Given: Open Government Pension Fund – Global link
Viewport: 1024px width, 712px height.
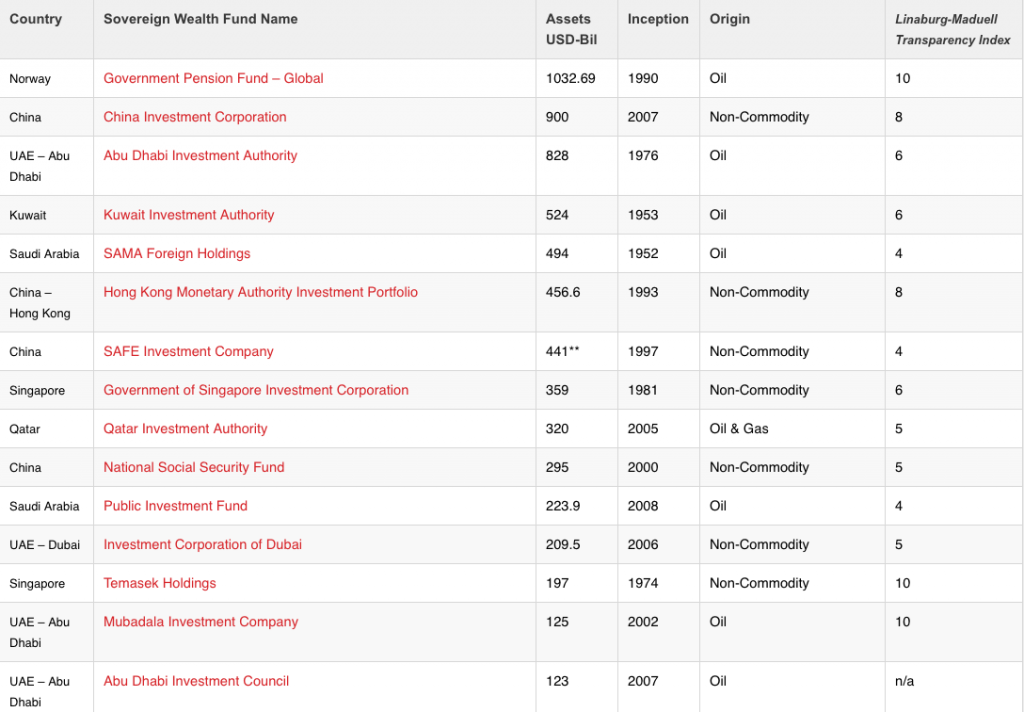Looking at the screenshot, I should pos(213,78).
